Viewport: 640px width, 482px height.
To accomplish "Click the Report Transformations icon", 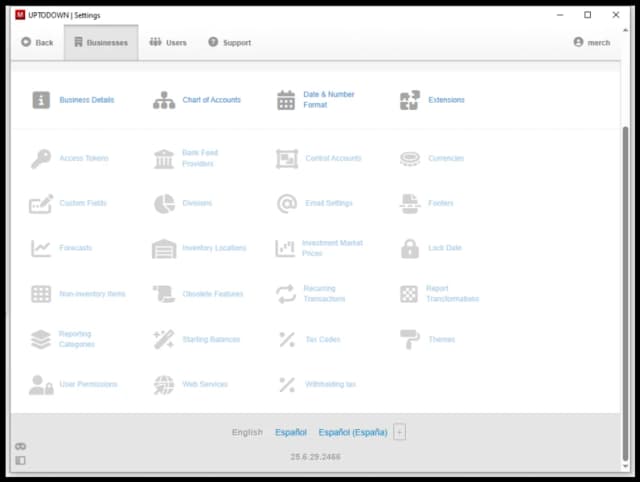I will pyautogui.click(x=409, y=294).
